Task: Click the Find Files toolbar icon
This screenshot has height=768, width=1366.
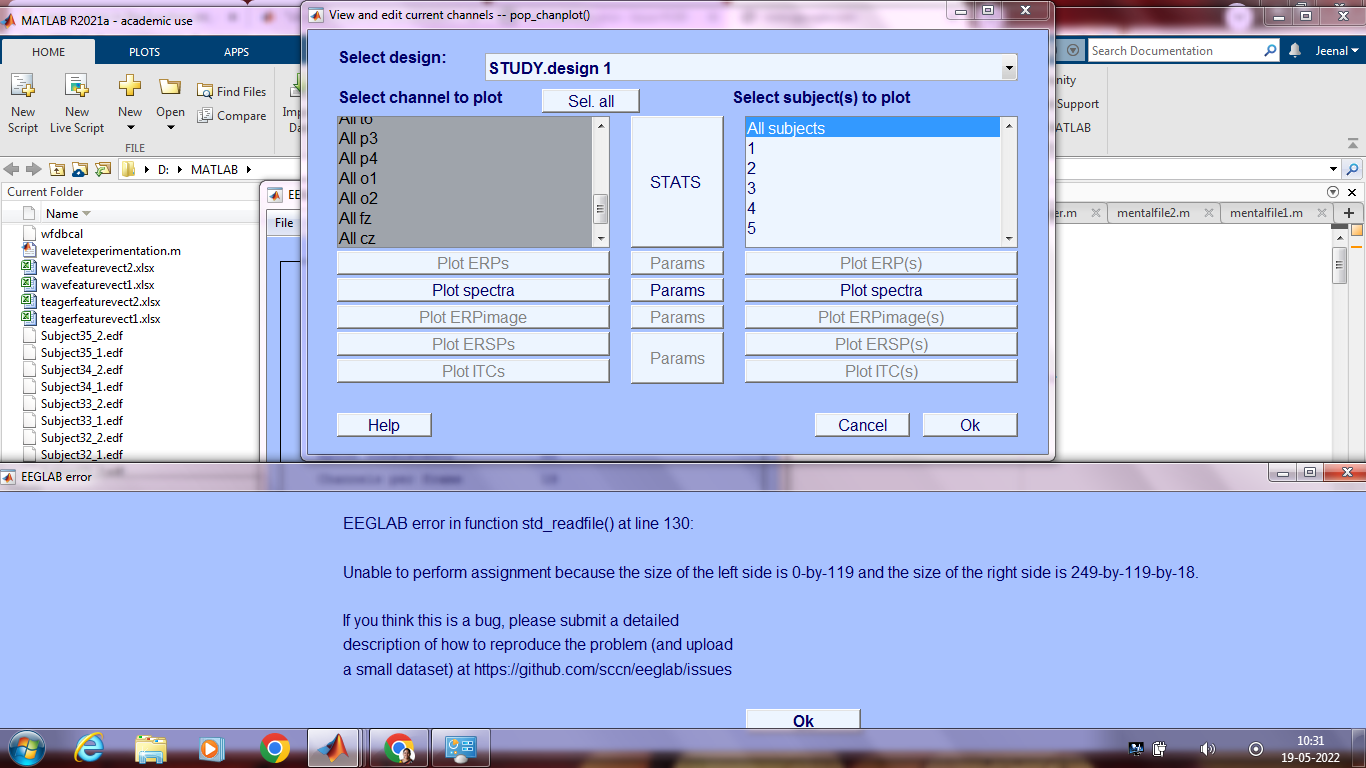Action: point(231,90)
